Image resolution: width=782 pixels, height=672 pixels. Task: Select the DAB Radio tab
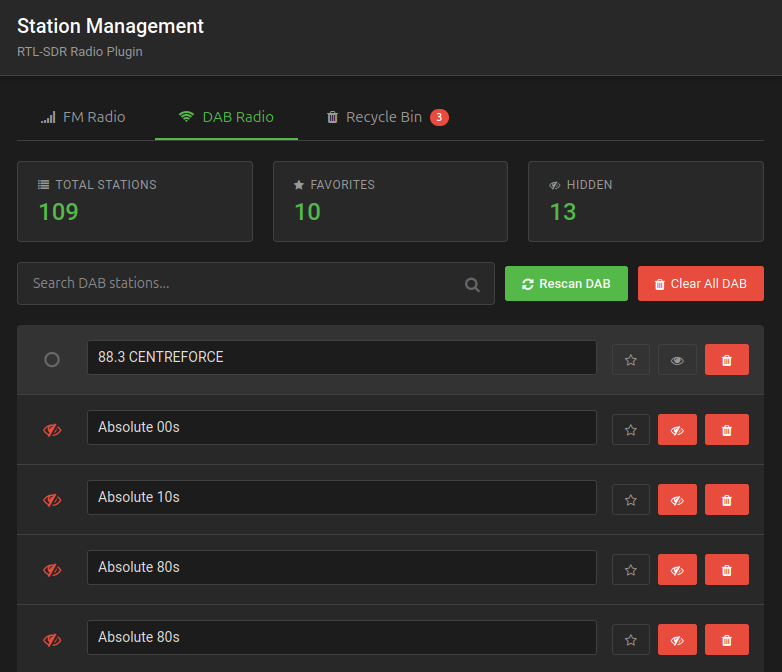tap(226, 117)
